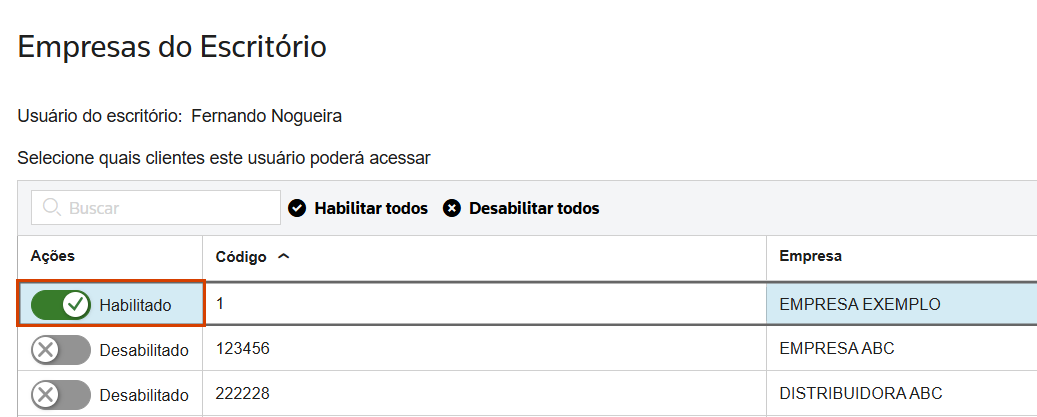Click the Código sort arrow

coord(283,256)
